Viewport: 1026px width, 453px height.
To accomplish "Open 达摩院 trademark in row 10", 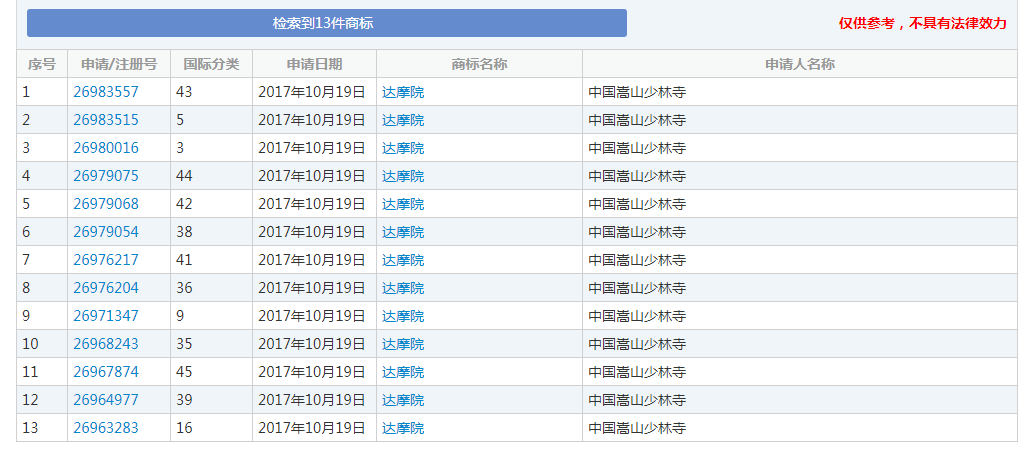I will coord(403,344).
